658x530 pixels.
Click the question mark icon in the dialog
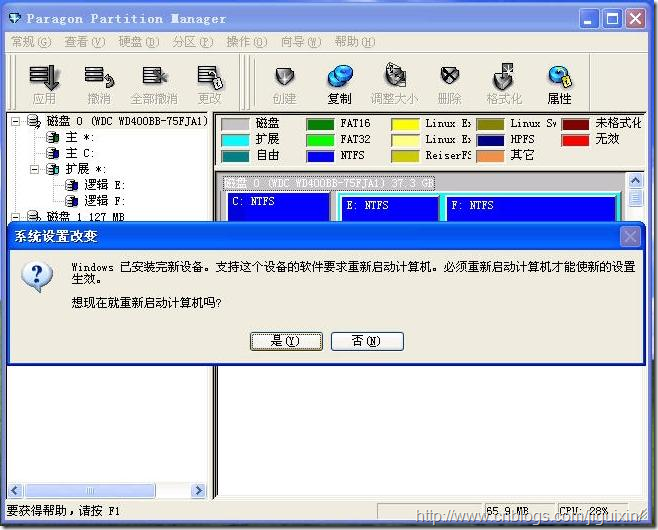(37, 277)
